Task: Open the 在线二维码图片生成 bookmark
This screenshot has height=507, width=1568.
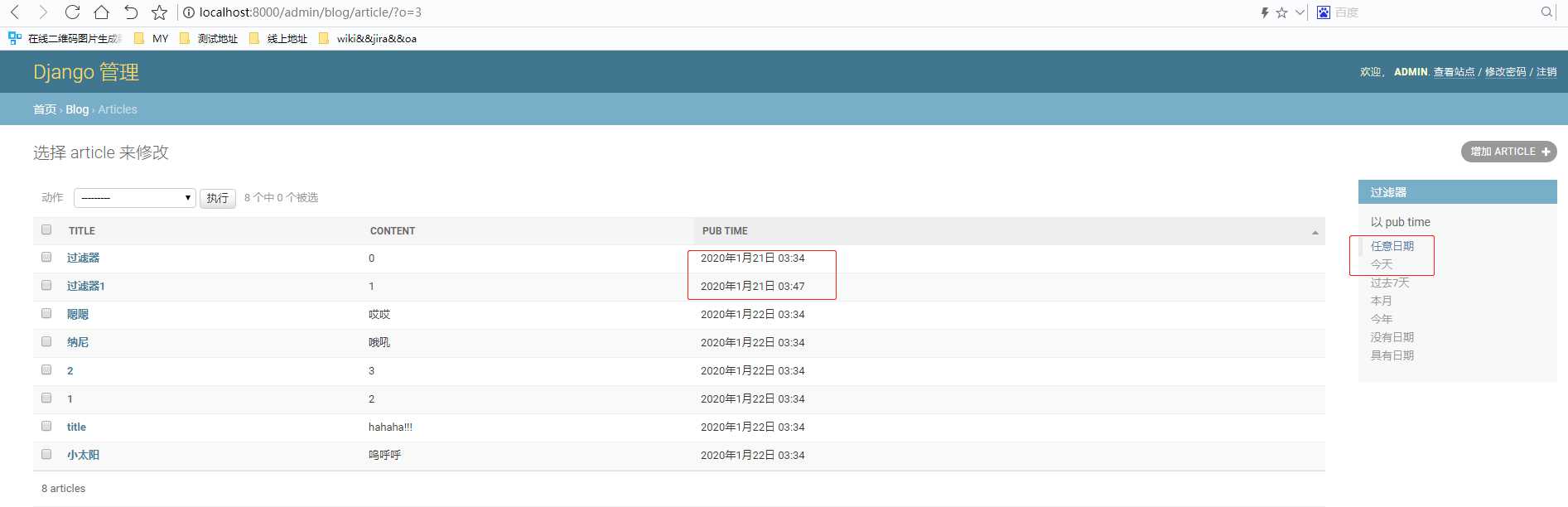Action: coord(65,38)
